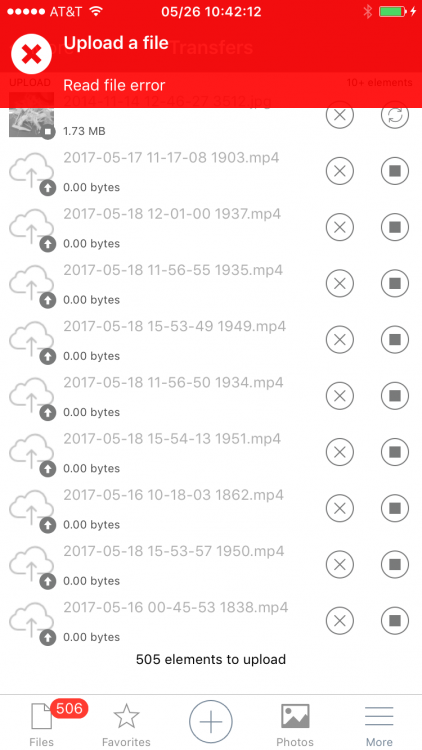Open the Photos tab
The image size is (422, 750).
[x=295, y=725]
